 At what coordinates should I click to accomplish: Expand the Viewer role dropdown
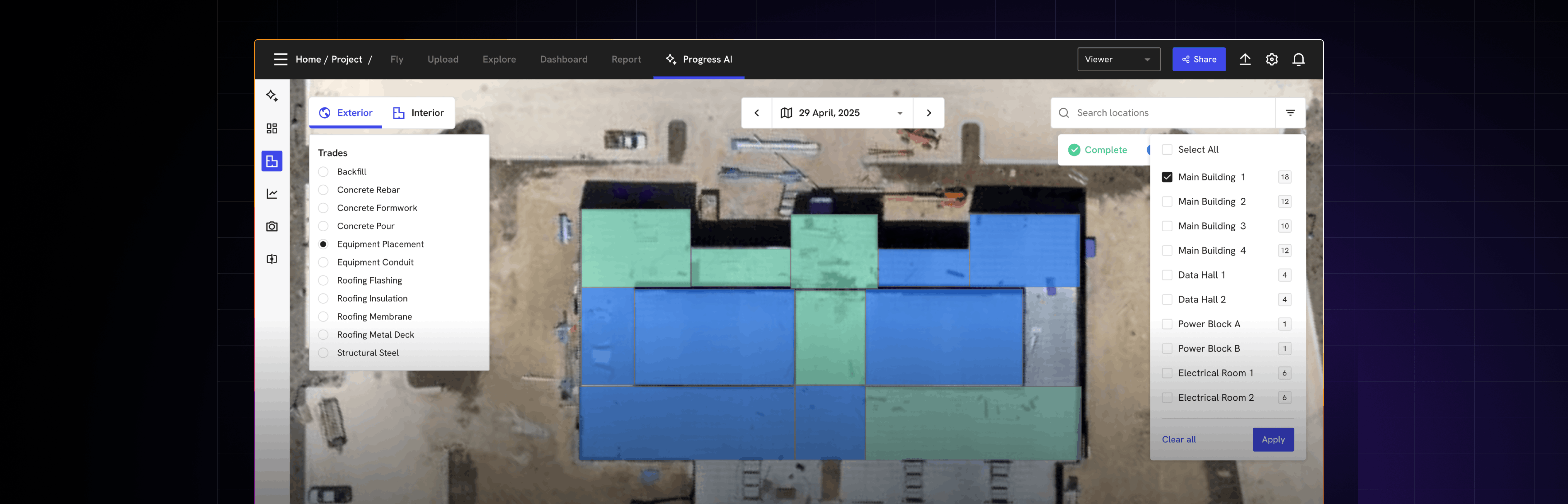coord(1118,59)
